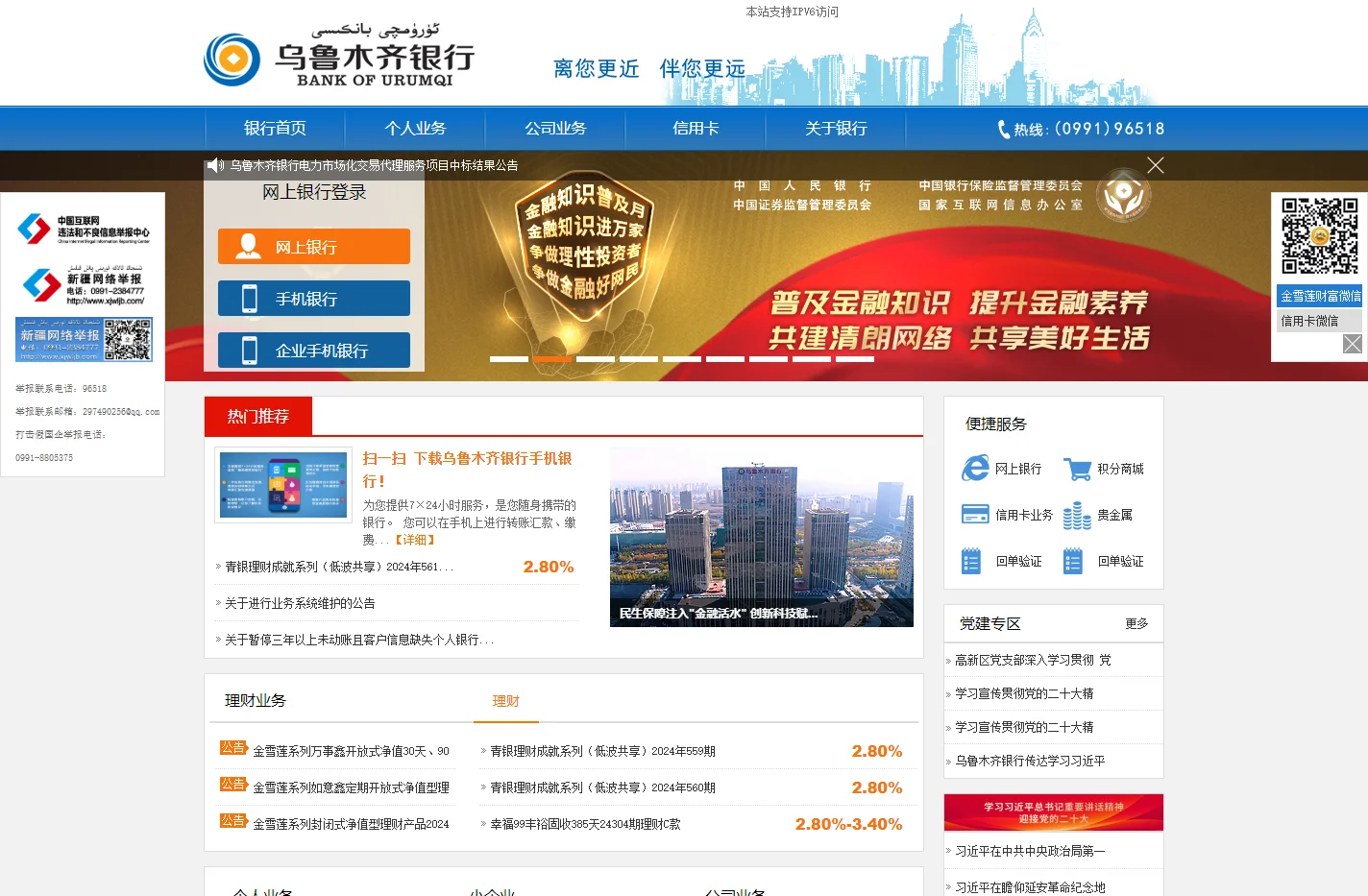This screenshot has height=896, width=1368.
Task: Click the WeChat QR code image
Action: click(1320, 236)
